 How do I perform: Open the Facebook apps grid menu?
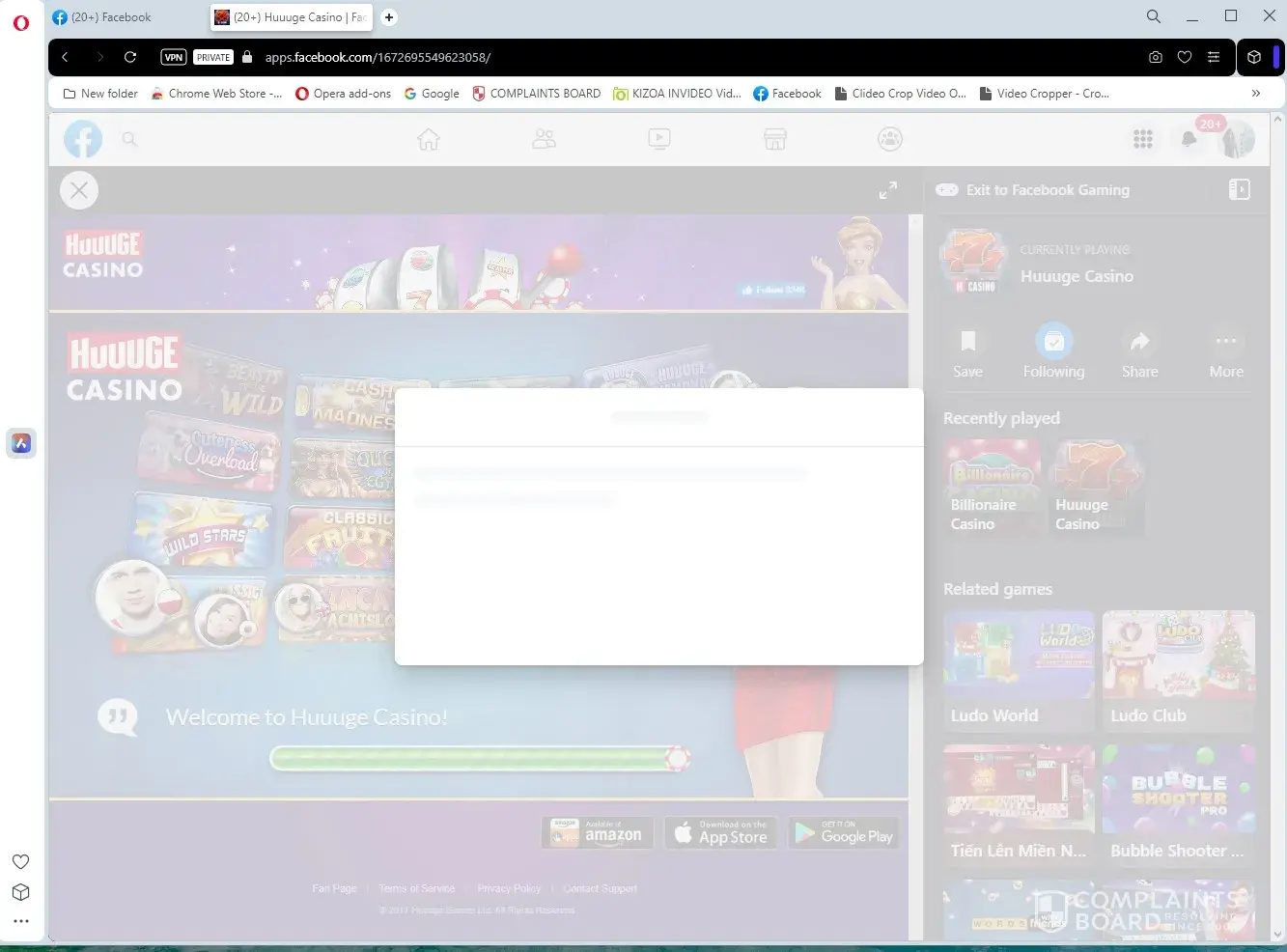click(1143, 140)
